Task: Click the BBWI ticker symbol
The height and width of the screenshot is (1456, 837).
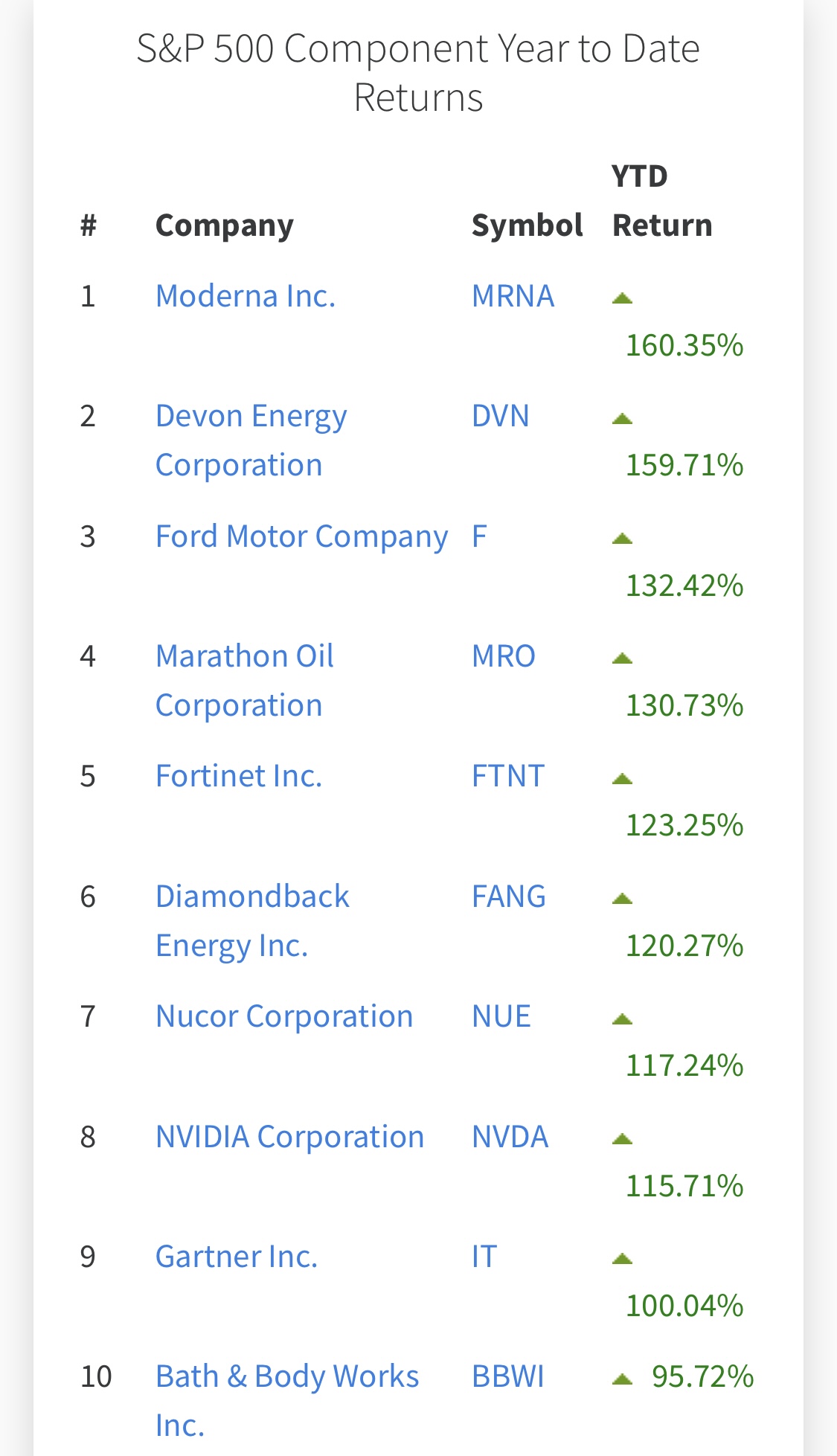Action: tap(507, 1376)
